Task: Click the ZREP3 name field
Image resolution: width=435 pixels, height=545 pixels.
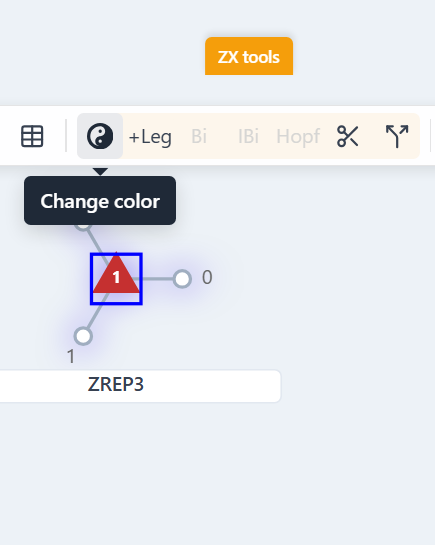Action: (x=139, y=386)
